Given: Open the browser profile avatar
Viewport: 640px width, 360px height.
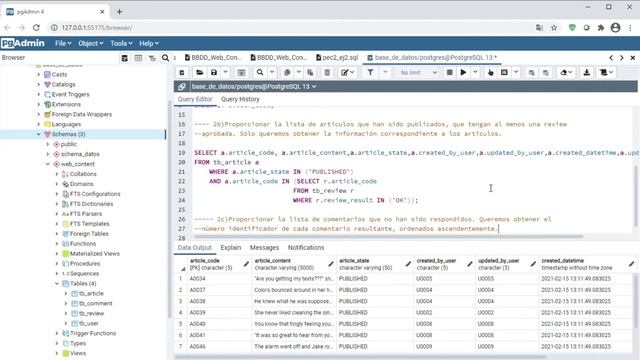Looking at the screenshot, I should click(616, 27).
